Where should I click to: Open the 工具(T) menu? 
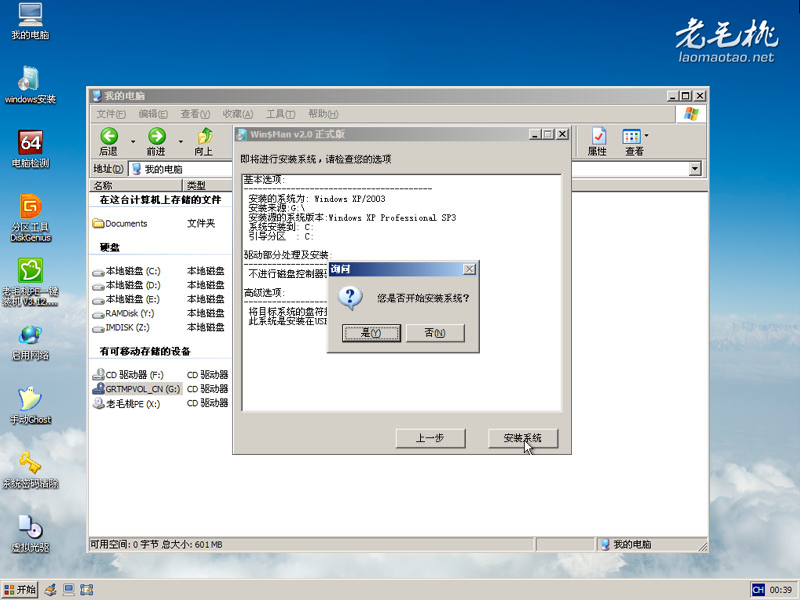(281, 114)
